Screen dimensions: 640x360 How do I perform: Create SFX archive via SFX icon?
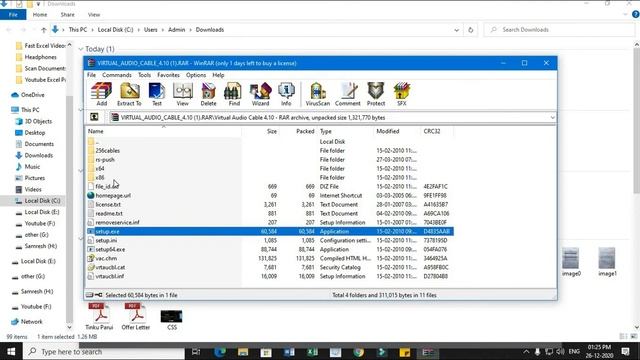(402, 94)
